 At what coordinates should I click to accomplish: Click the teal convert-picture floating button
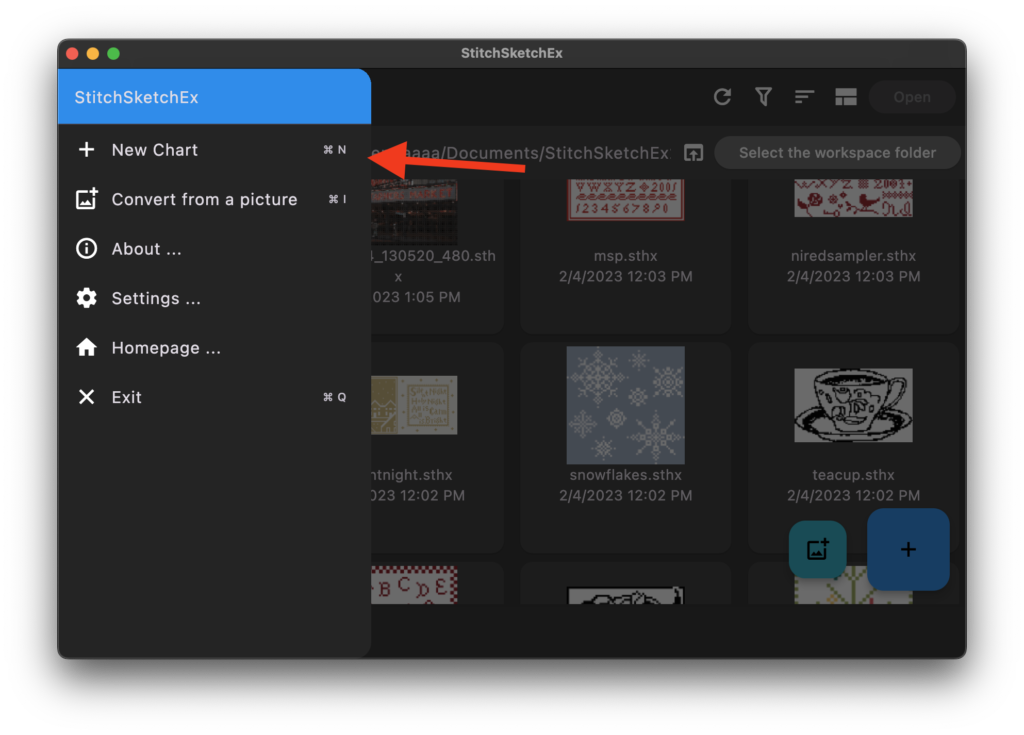tap(817, 549)
